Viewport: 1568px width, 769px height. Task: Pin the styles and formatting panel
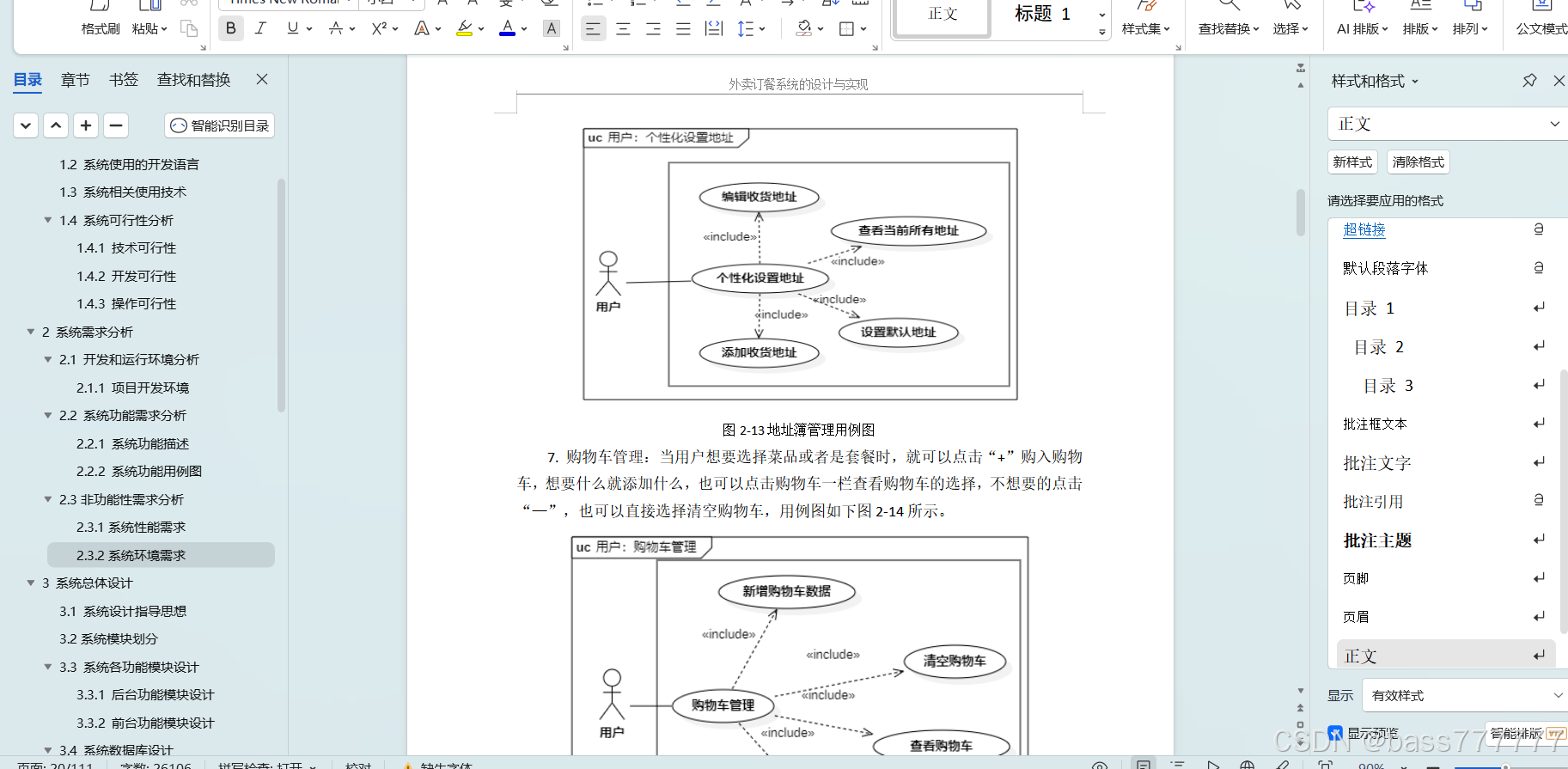click(x=1529, y=81)
